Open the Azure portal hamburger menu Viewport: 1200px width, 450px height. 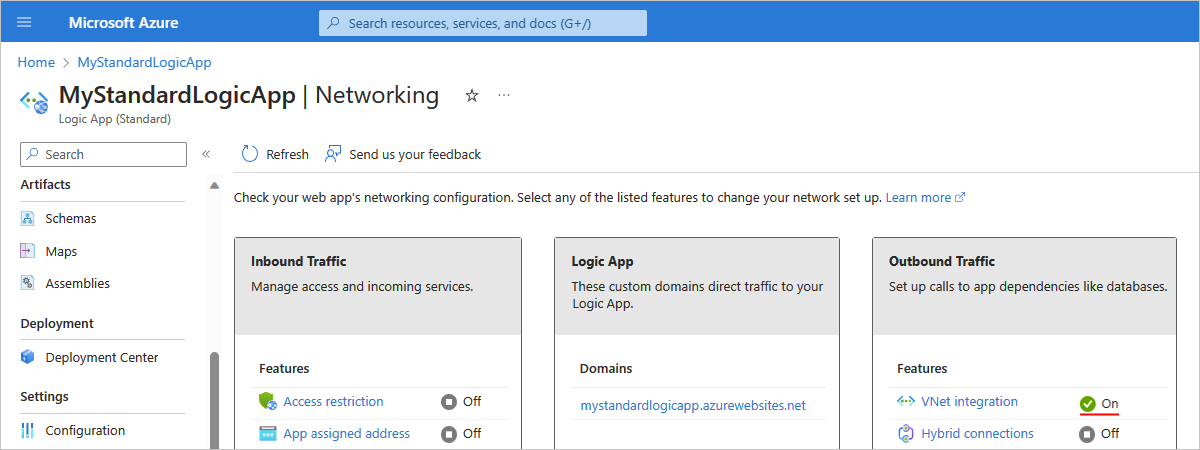pyautogui.click(x=25, y=22)
